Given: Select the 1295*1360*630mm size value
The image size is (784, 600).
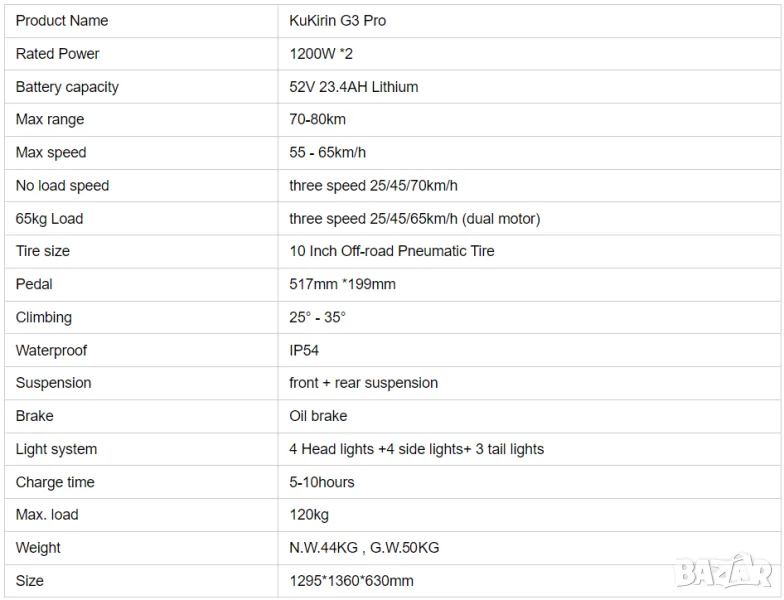Looking at the screenshot, I should click(x=351, y=581).
